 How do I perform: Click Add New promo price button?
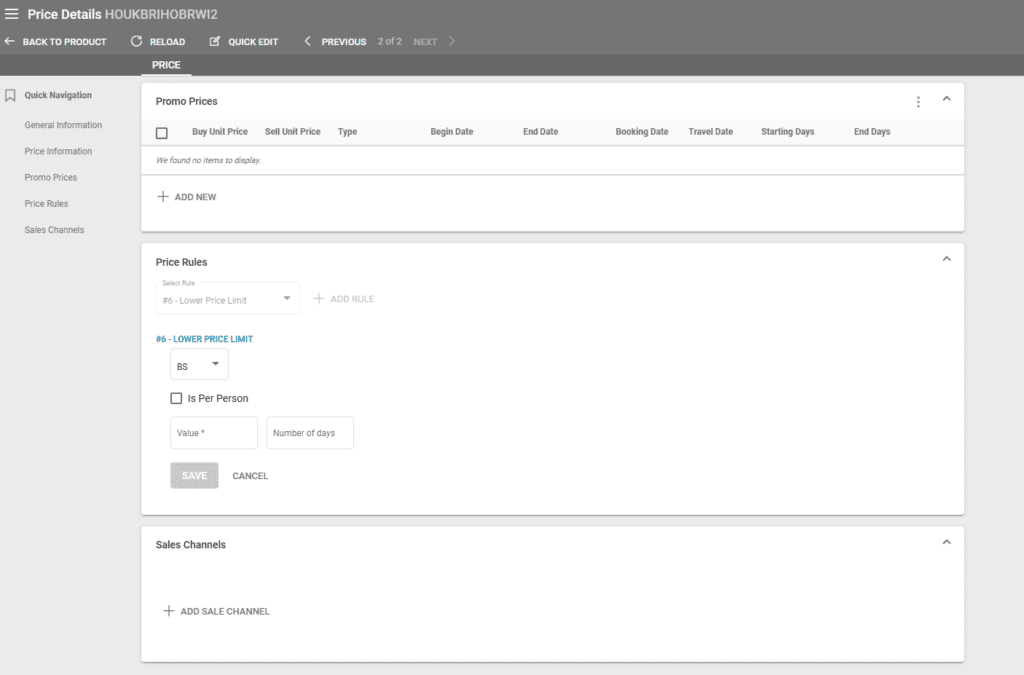pos(187,197)
